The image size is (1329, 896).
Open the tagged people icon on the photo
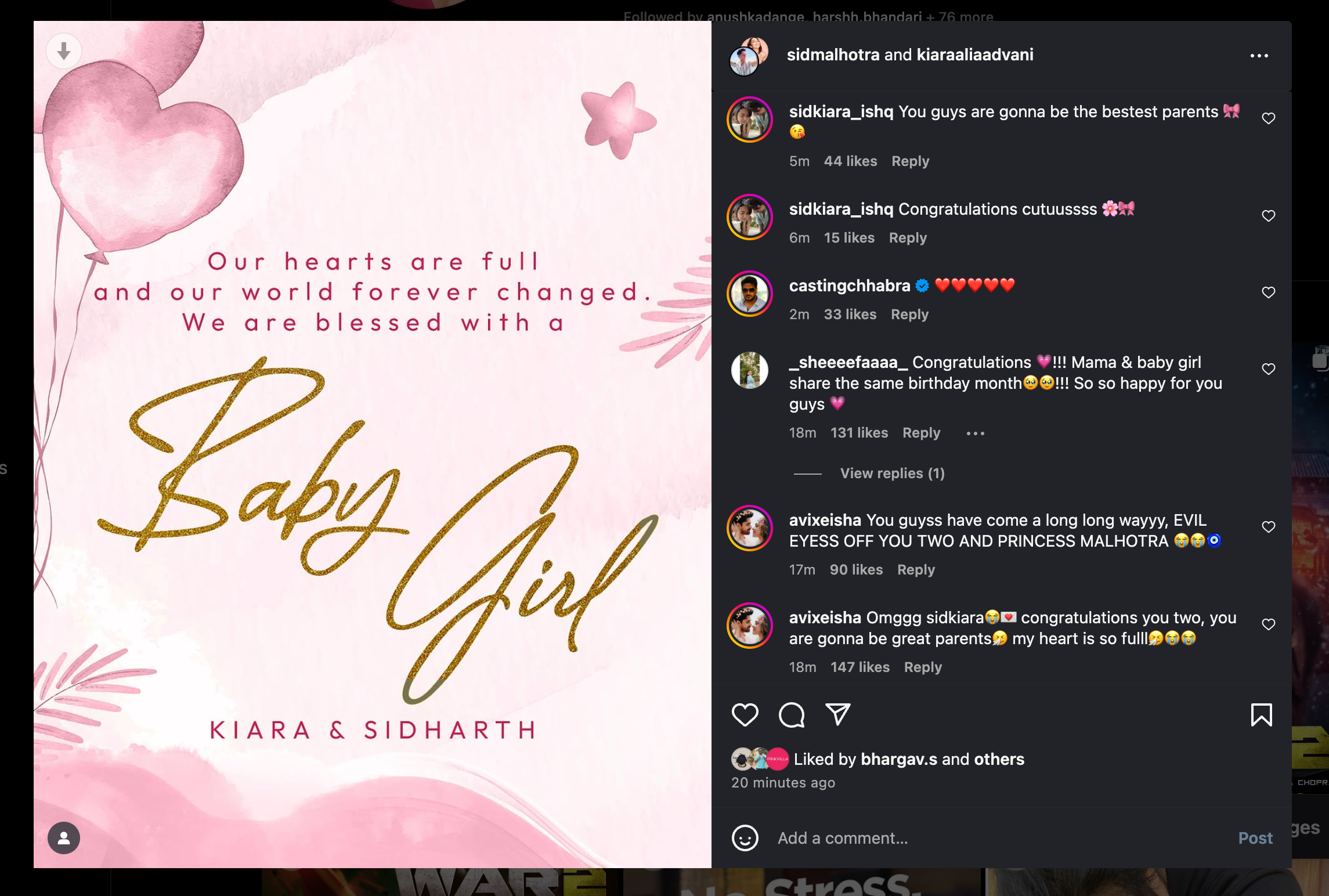pos(64,838)
